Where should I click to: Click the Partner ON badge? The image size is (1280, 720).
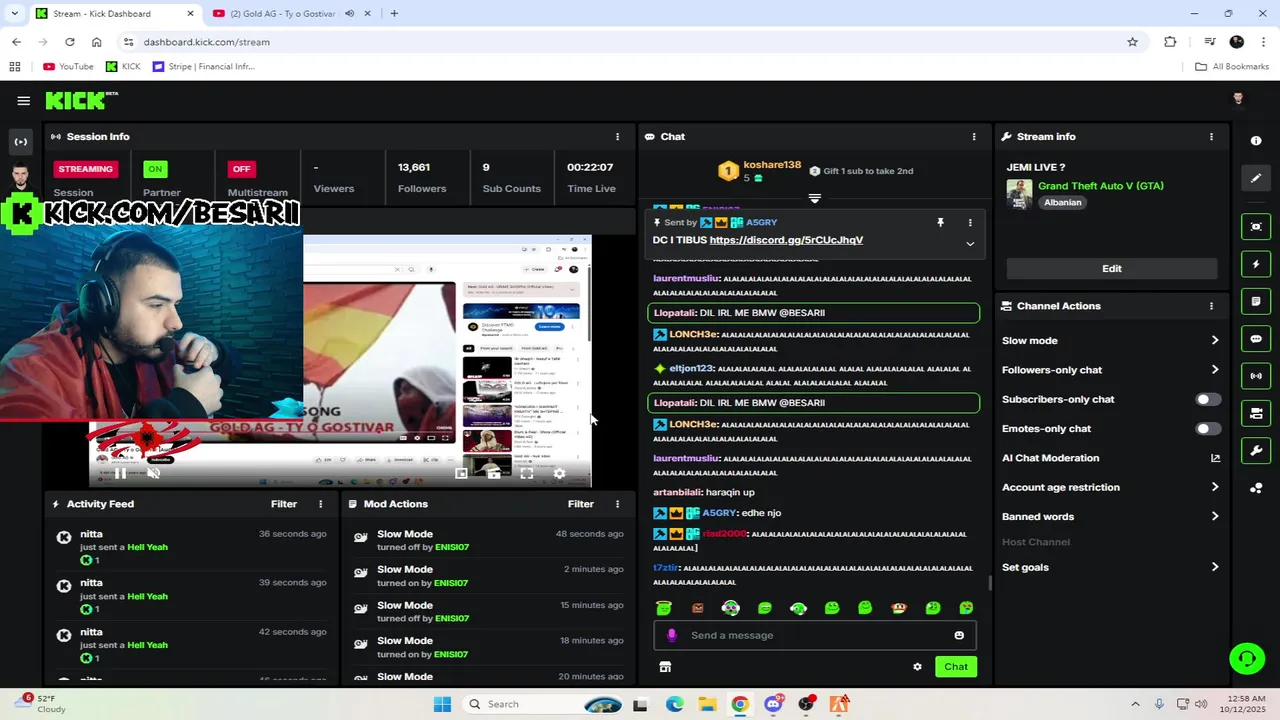154,169
